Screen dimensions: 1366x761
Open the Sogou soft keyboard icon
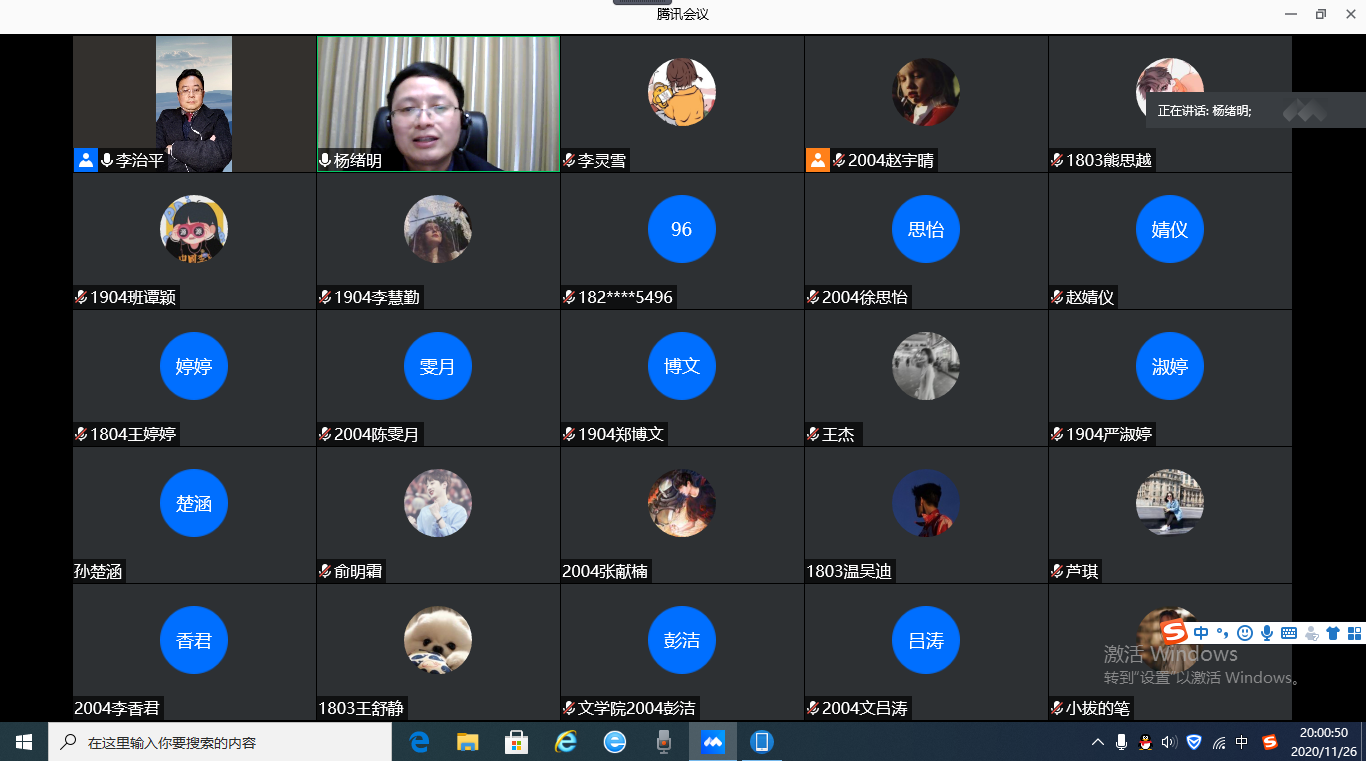[1289, 633]
